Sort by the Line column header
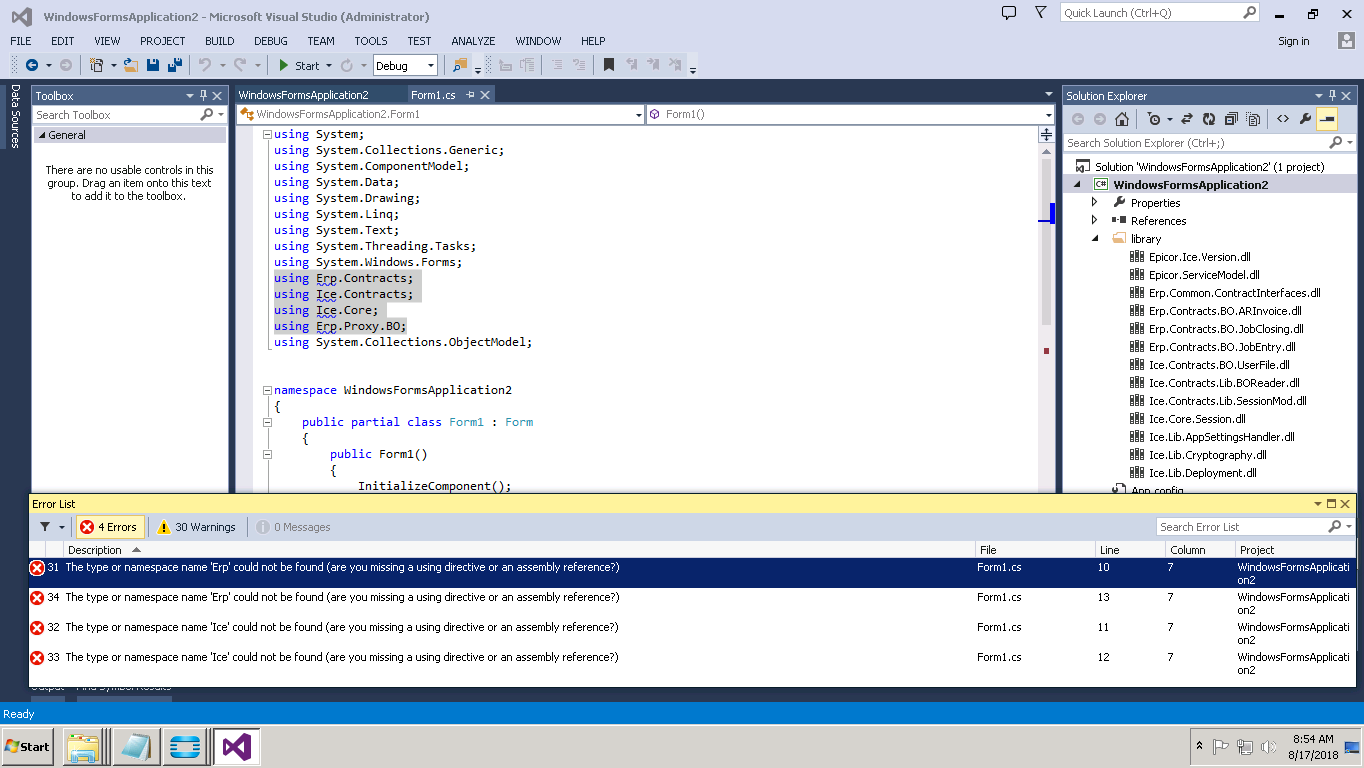 click(1130, 550)
